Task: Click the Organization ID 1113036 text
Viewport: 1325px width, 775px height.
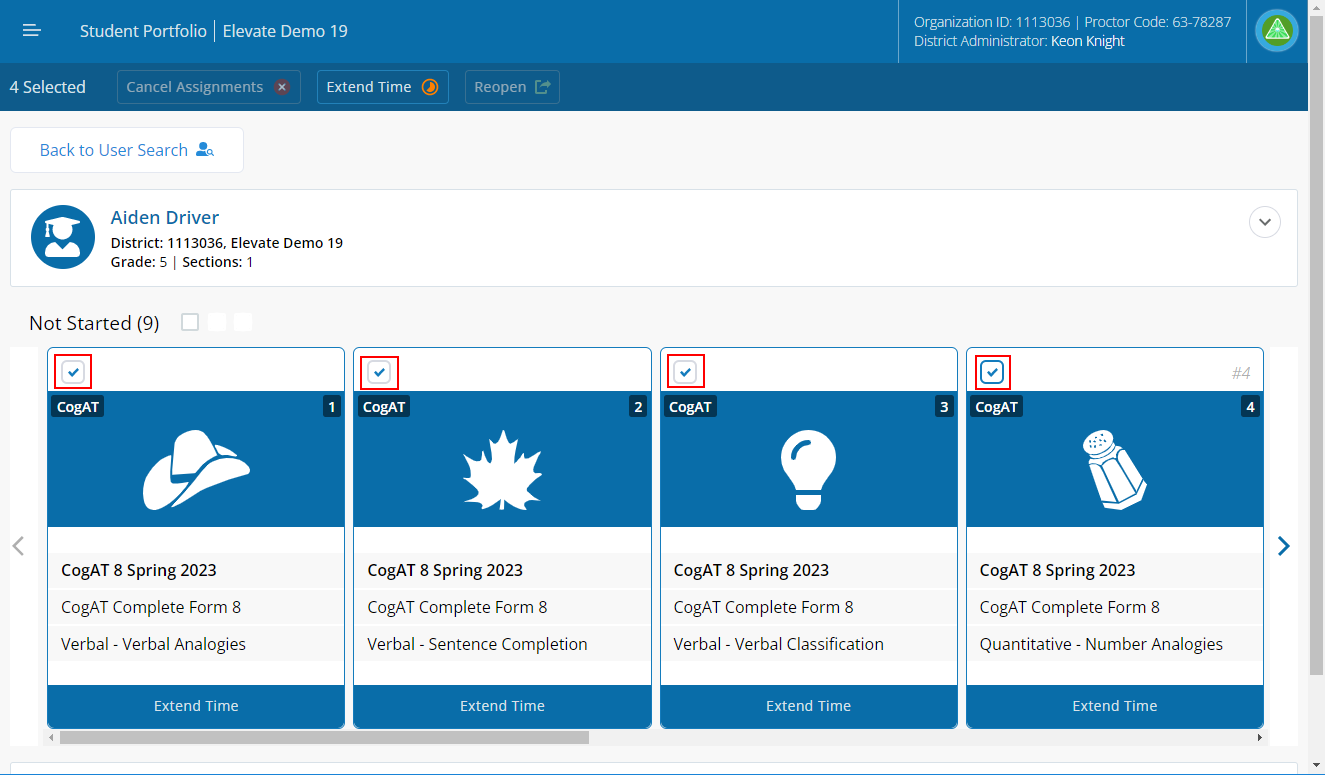Action: click(992, 21)
